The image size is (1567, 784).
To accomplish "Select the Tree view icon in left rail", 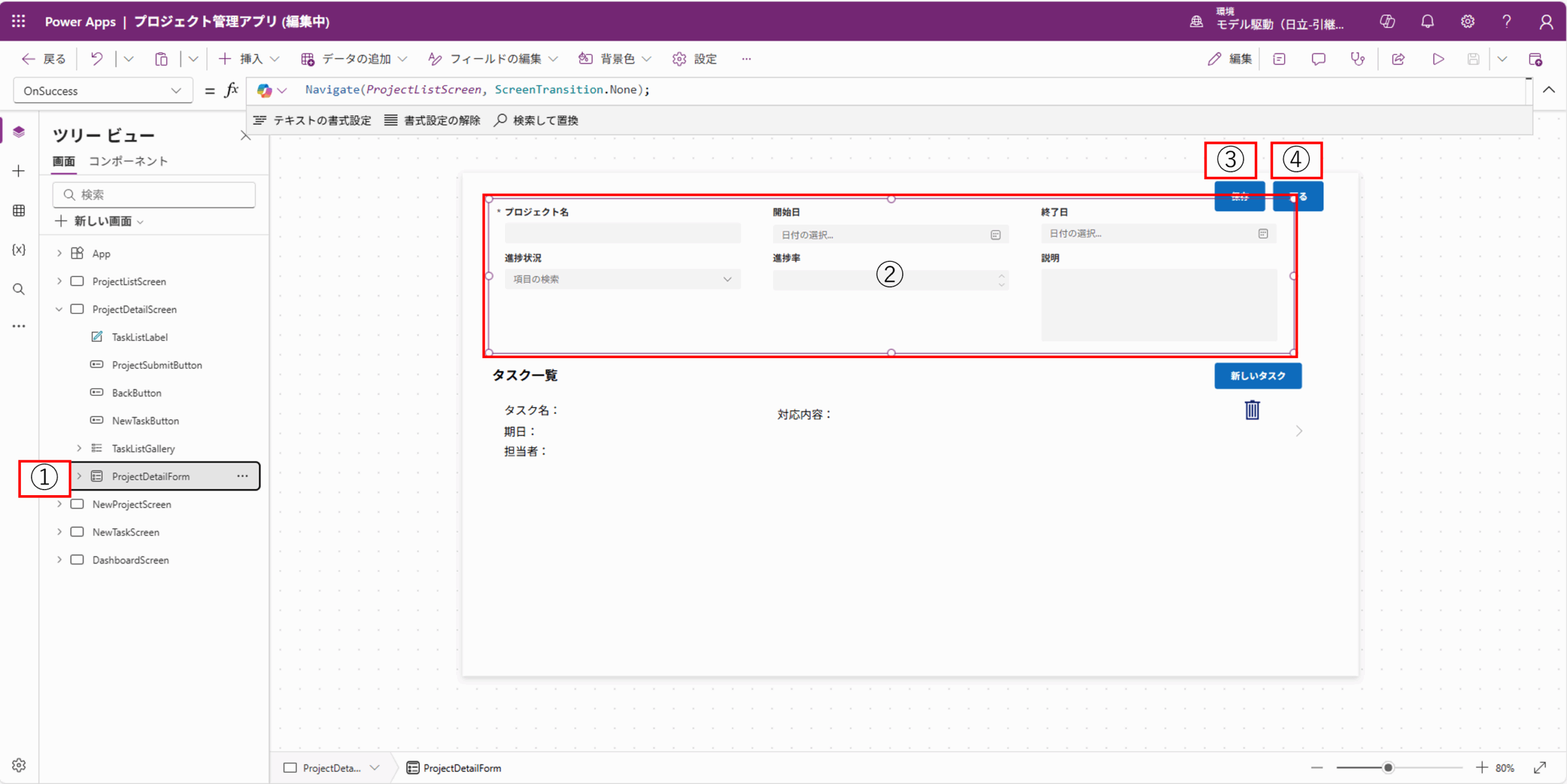I will coord(18,131).
